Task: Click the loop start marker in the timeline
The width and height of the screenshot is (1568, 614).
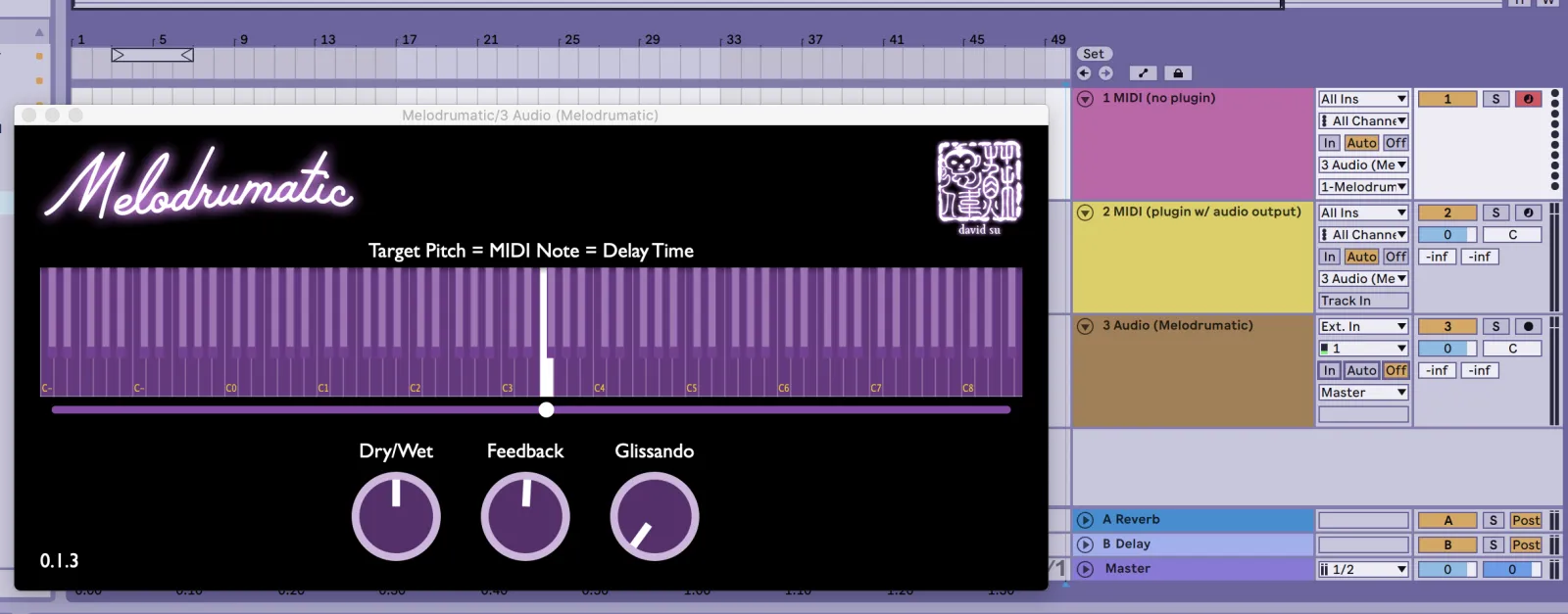Action: [x=118, y=55]
